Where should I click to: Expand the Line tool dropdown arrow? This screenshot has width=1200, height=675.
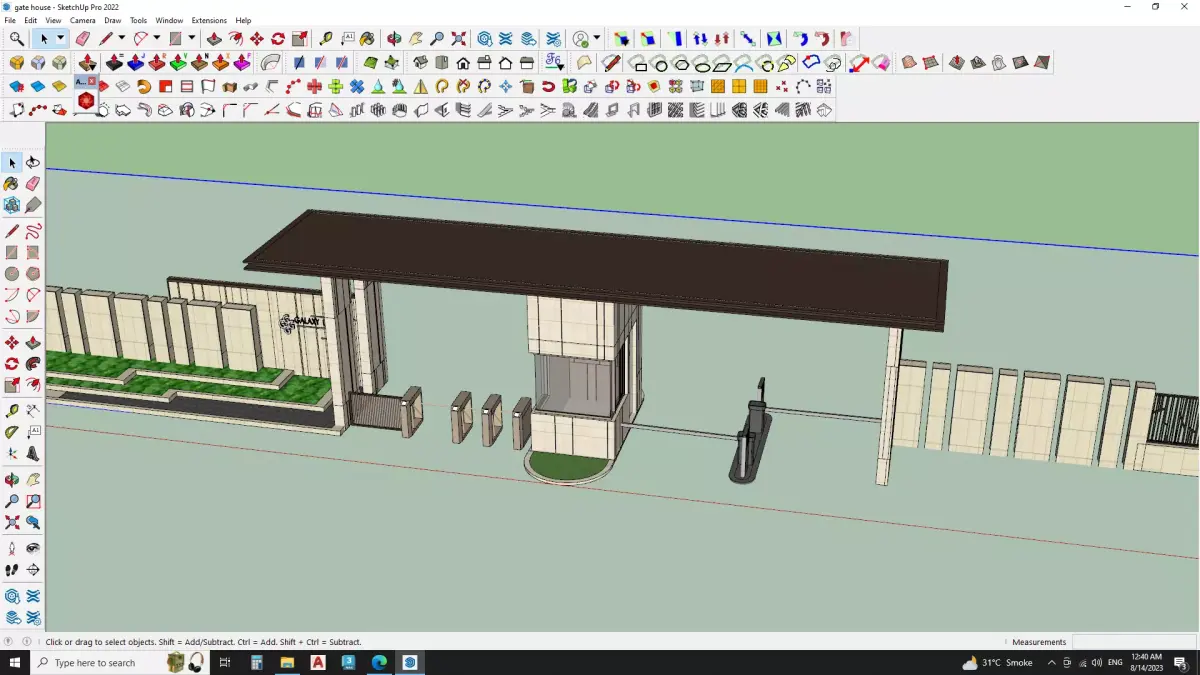pyautogui.click(x=122, y=39)
